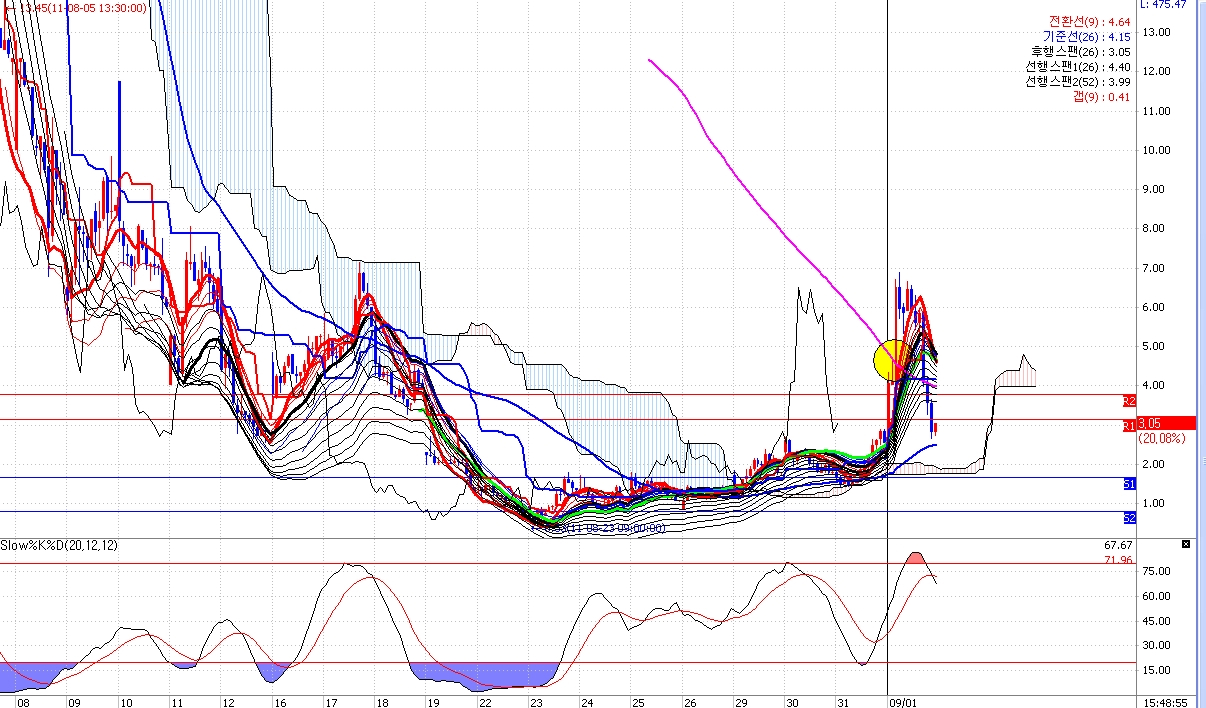Select the R2 resistance level tag
The width and height of the screenshot is (1206, 708).
[1129, 401]
